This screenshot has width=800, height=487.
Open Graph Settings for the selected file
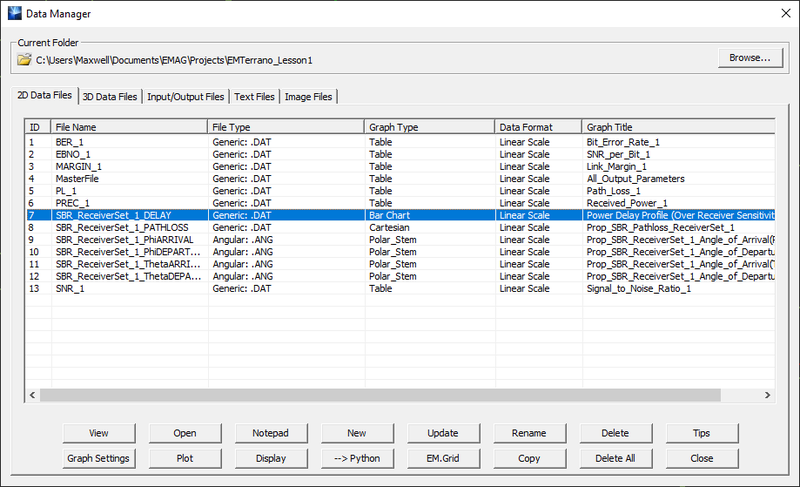[x=99, y=458]
